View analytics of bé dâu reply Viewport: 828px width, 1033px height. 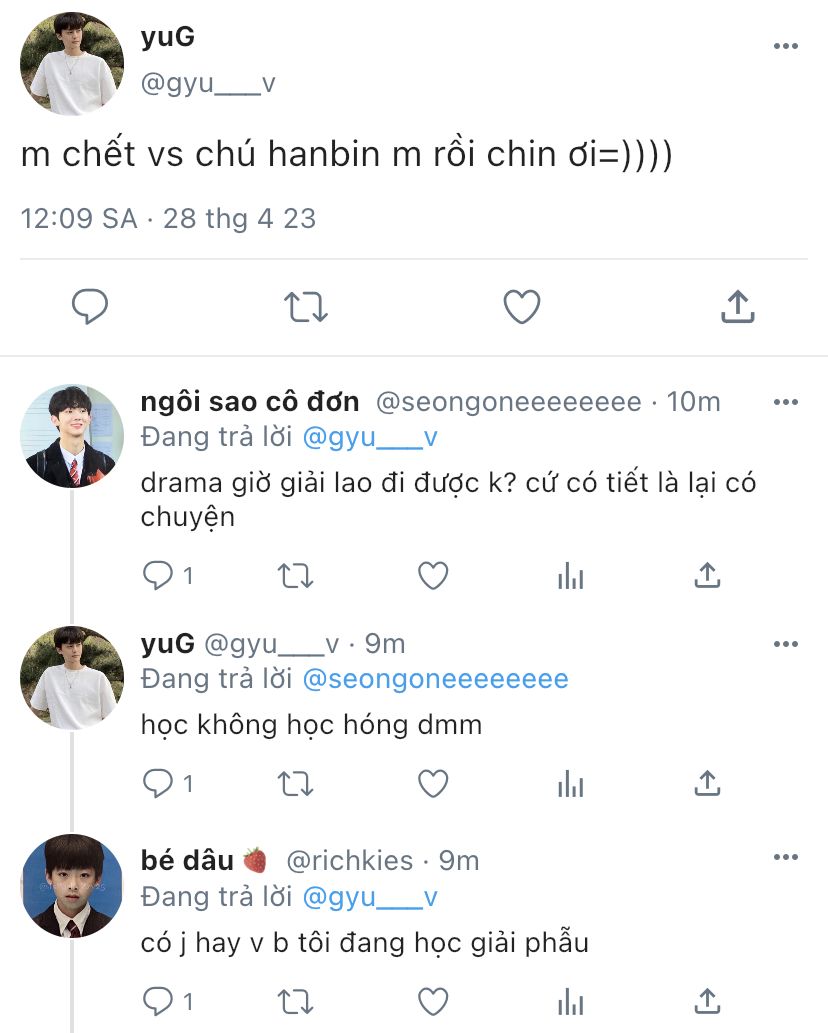click(x=570, y=1001)
